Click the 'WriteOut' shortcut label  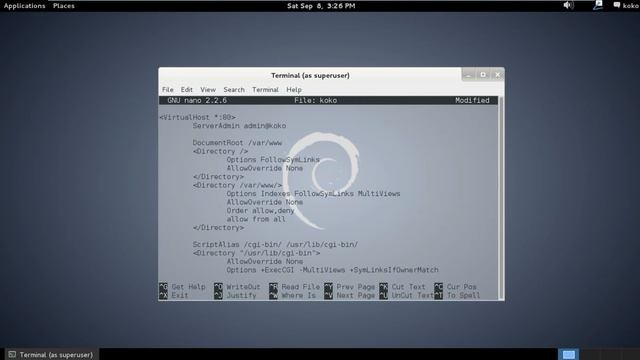pos(243,287)
